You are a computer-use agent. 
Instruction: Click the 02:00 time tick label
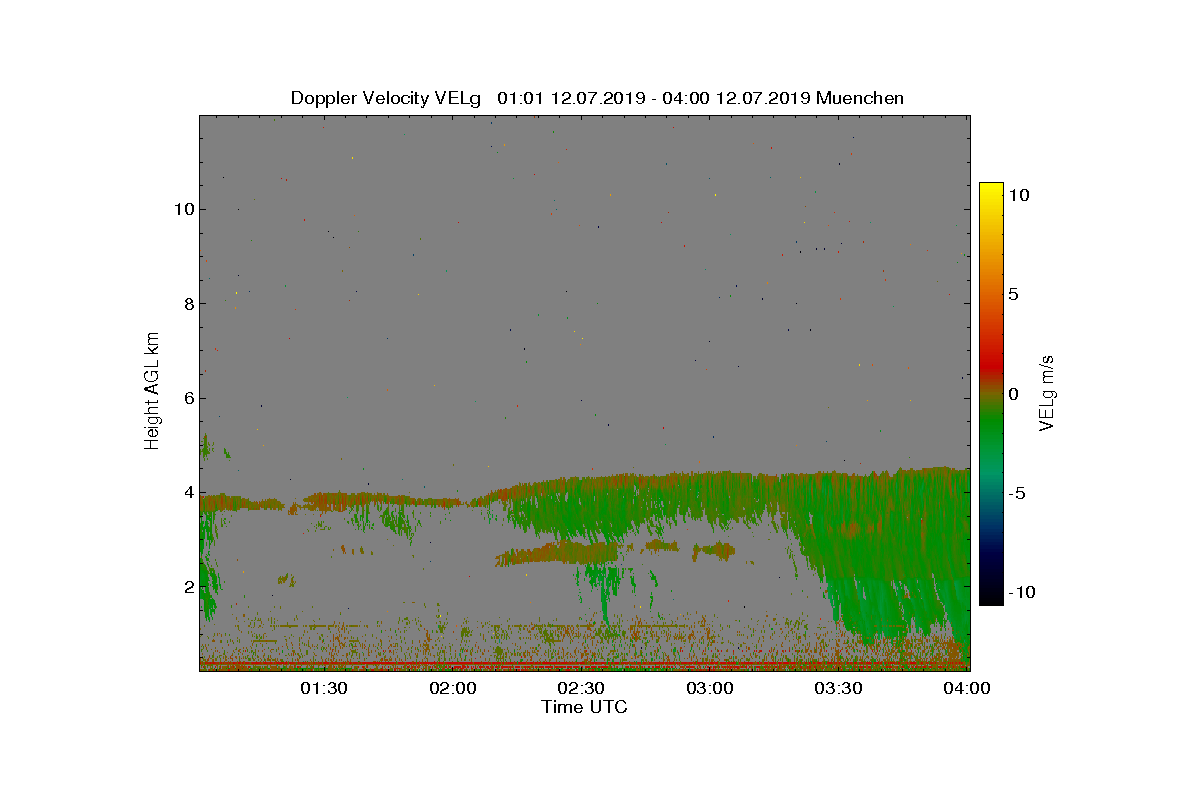453,689
